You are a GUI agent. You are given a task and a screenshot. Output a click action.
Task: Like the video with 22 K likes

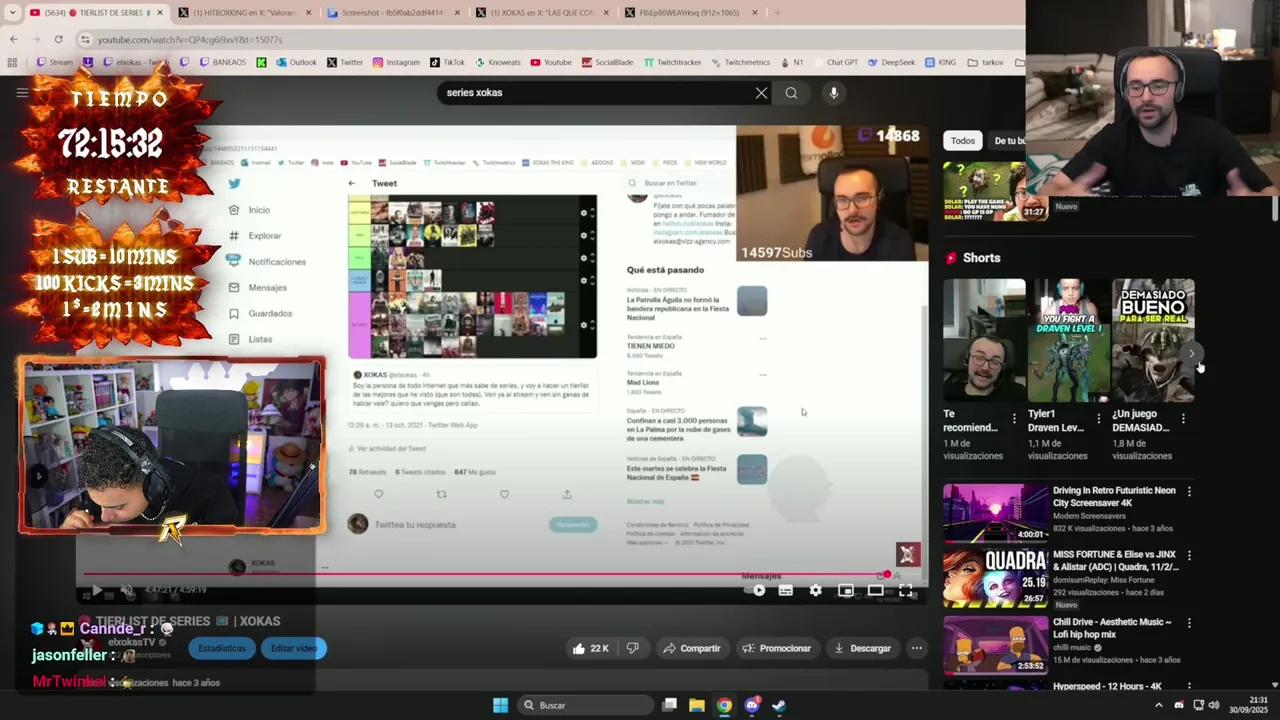(590, 648)
